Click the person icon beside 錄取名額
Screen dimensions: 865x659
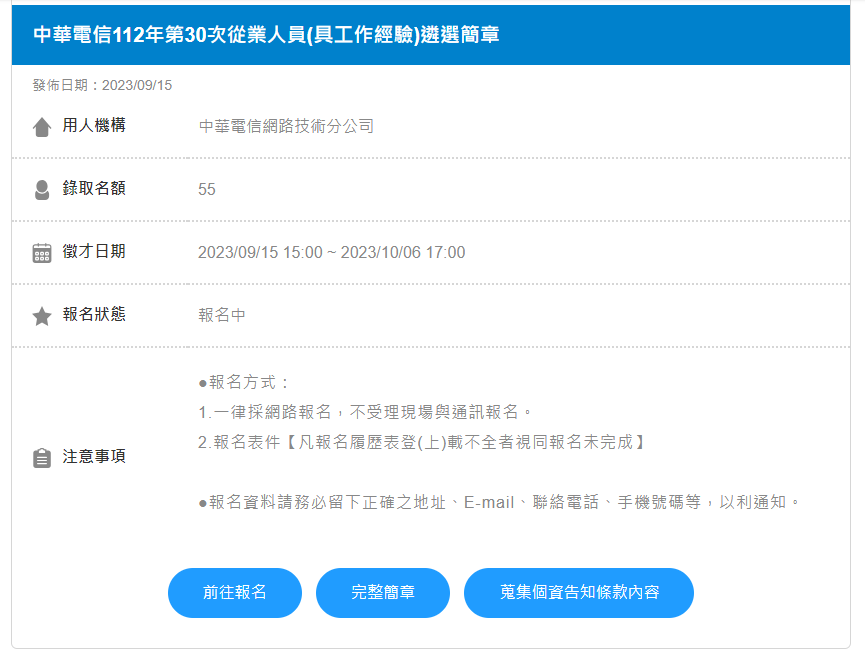coord(42,190)
